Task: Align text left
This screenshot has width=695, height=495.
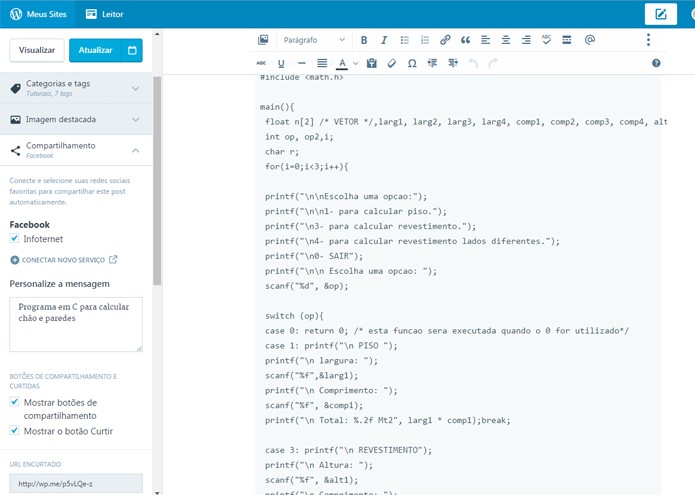Action: 485,40
